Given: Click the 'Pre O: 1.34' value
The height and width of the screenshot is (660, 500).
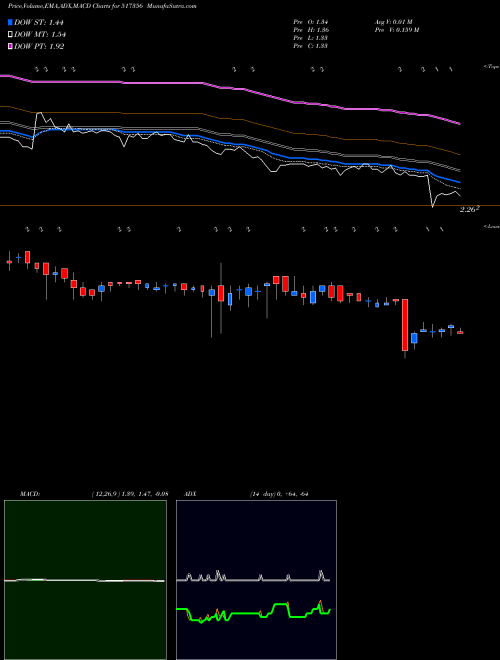Looking at the screenshot, I should [311, 22].
